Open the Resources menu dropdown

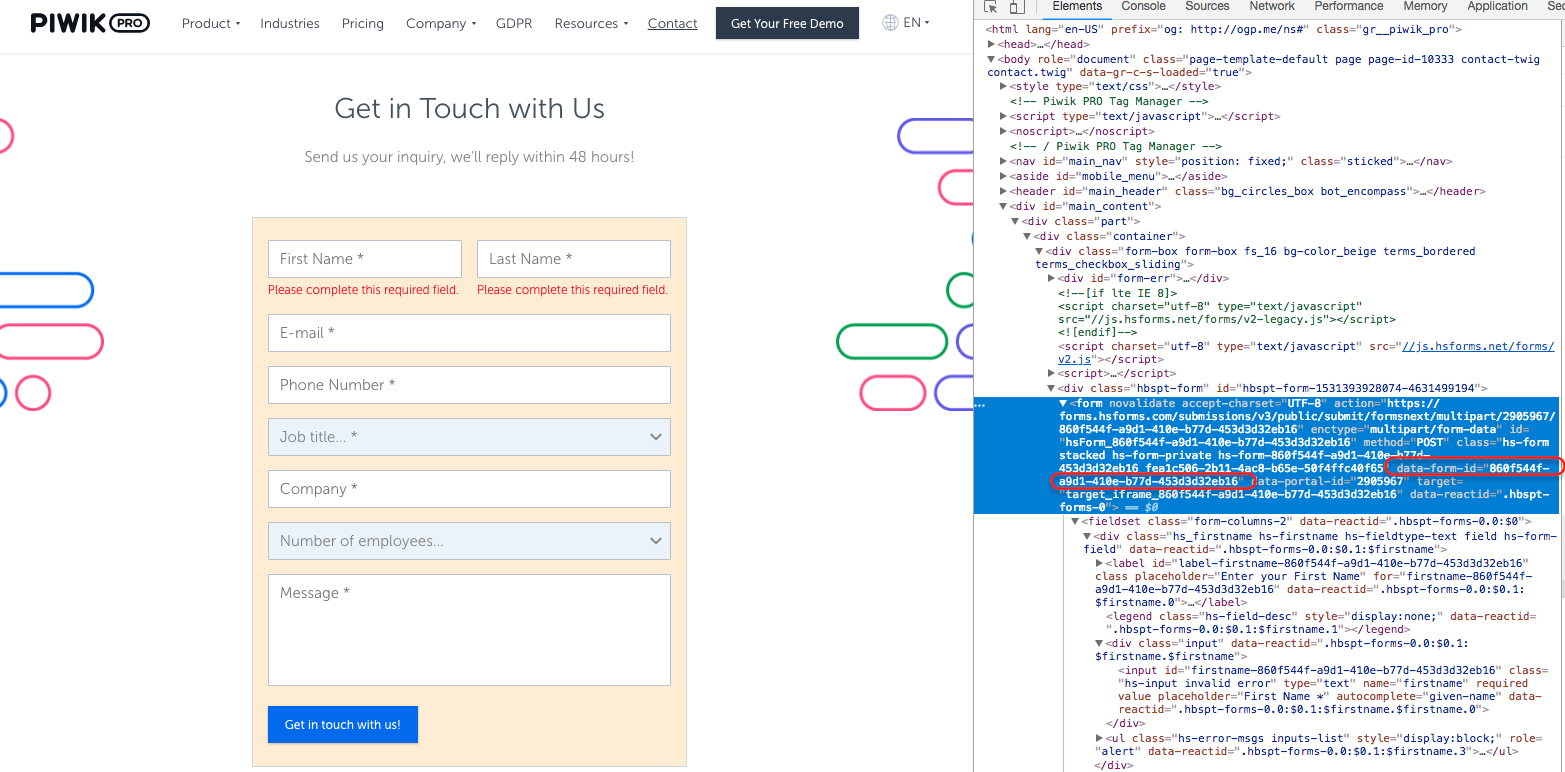[591, 23]
